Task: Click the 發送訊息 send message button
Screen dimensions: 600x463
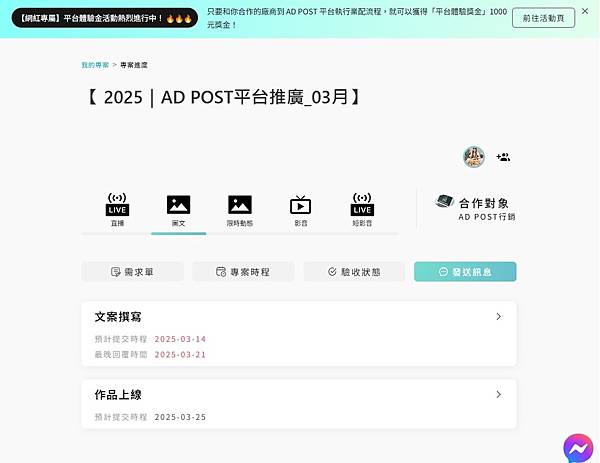Action: coord(465,272)
